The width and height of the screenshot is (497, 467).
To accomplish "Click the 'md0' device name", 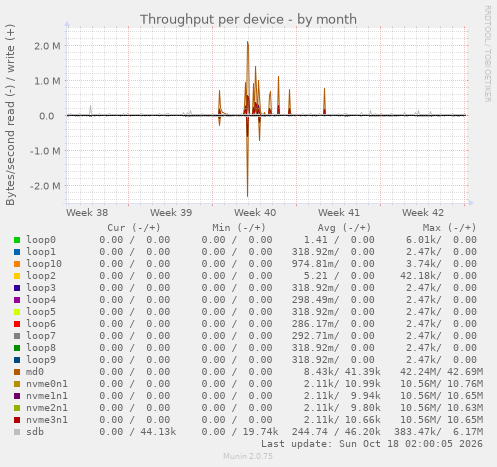I will tap(35, 372).
